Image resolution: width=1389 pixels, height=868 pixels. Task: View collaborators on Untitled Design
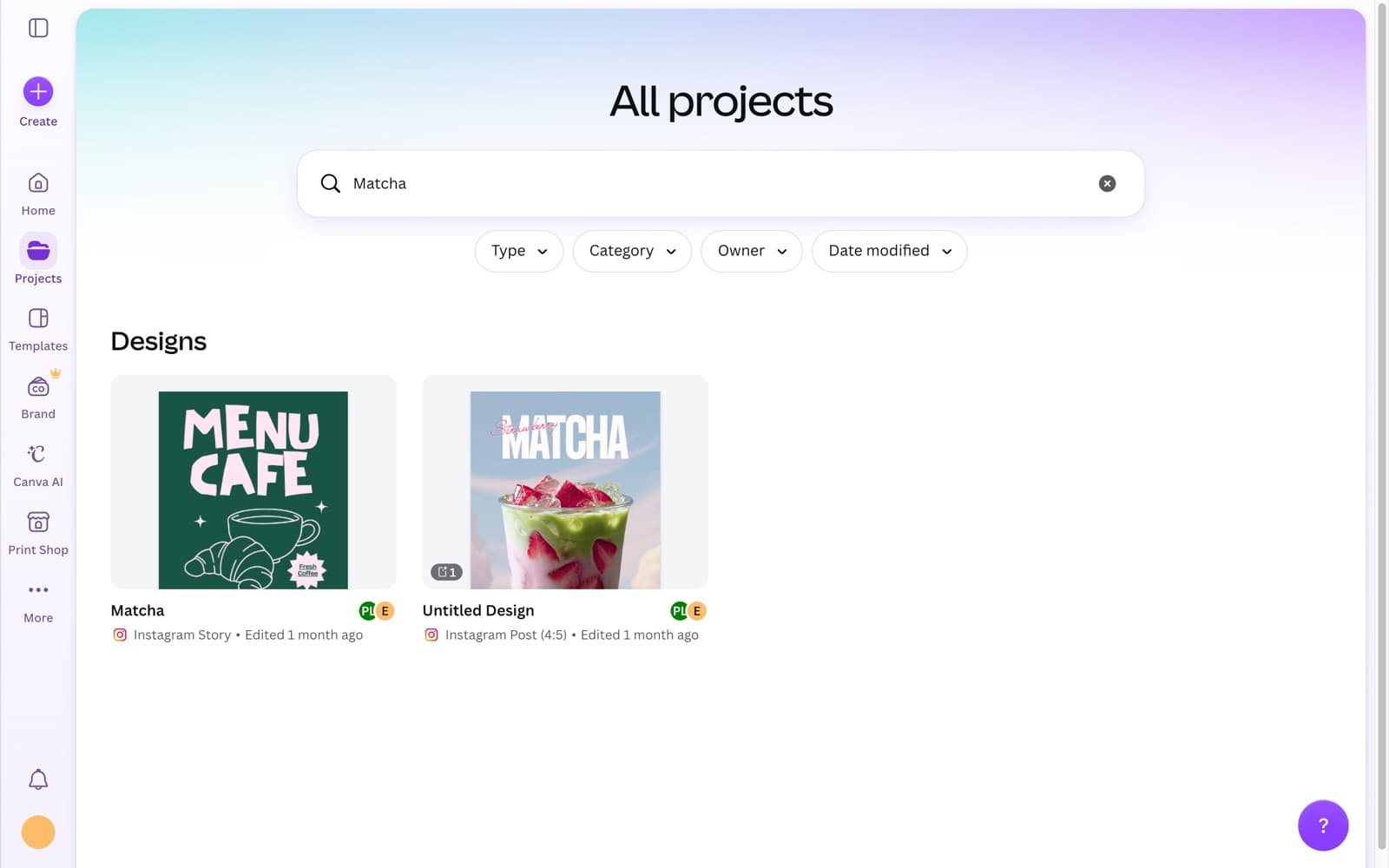[x=688, y=611]
